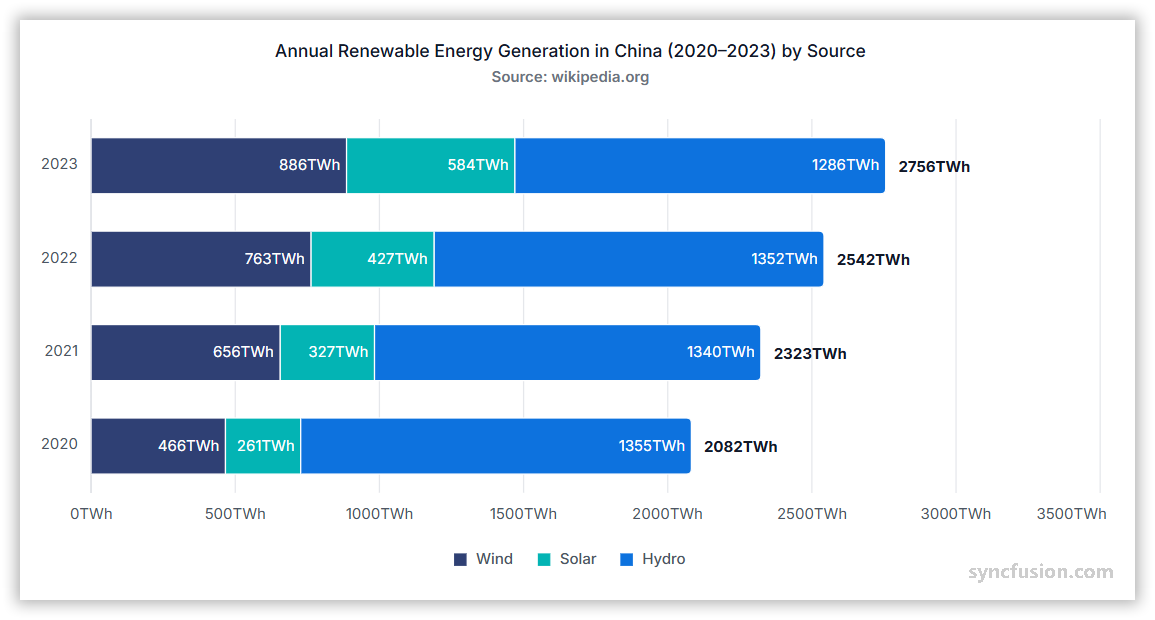
Task: Click the 2021 Solar segment 327TWh
Action: click(x=327, y=352)
